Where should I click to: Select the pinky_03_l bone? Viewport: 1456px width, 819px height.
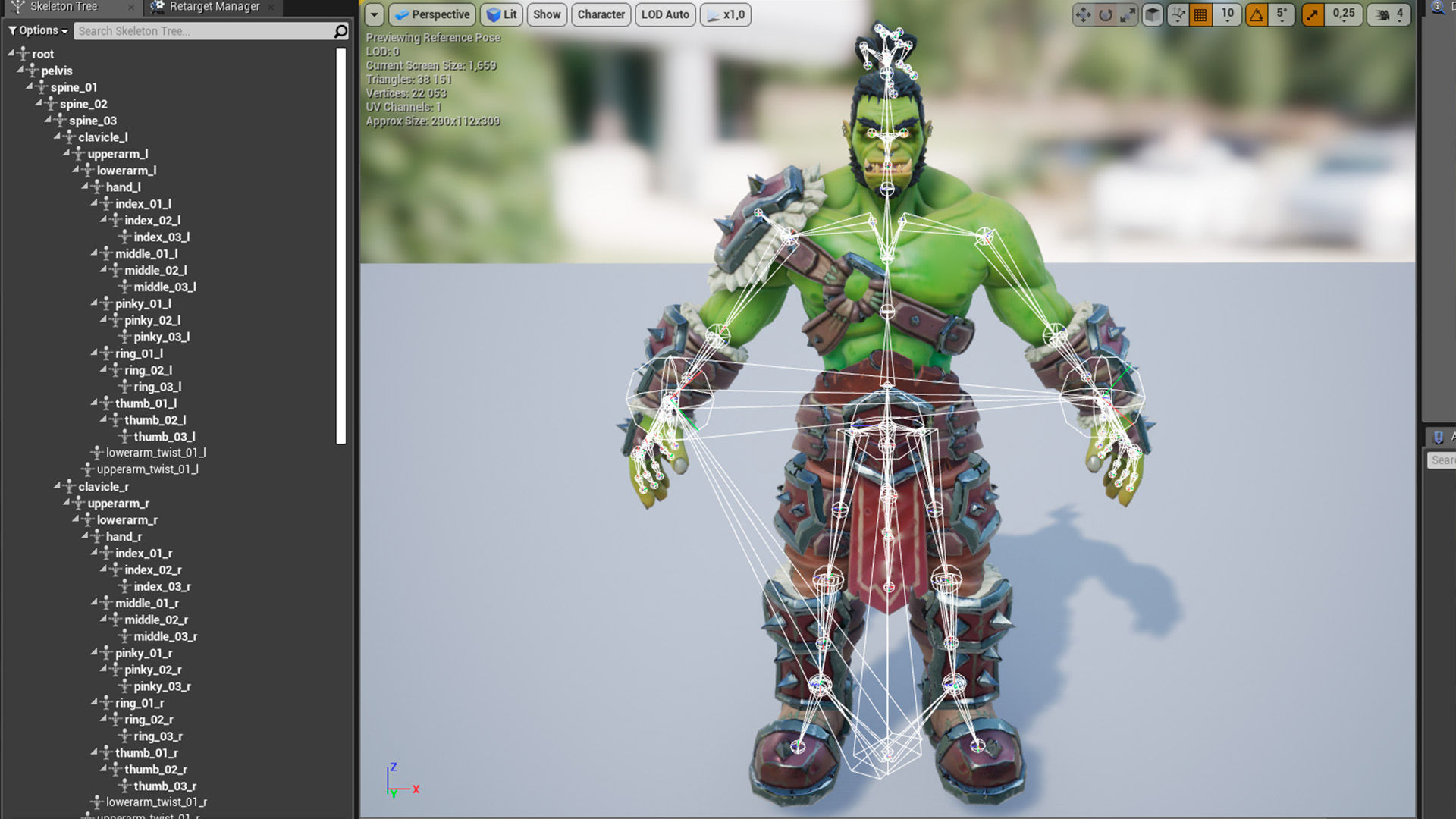[162, 337]
